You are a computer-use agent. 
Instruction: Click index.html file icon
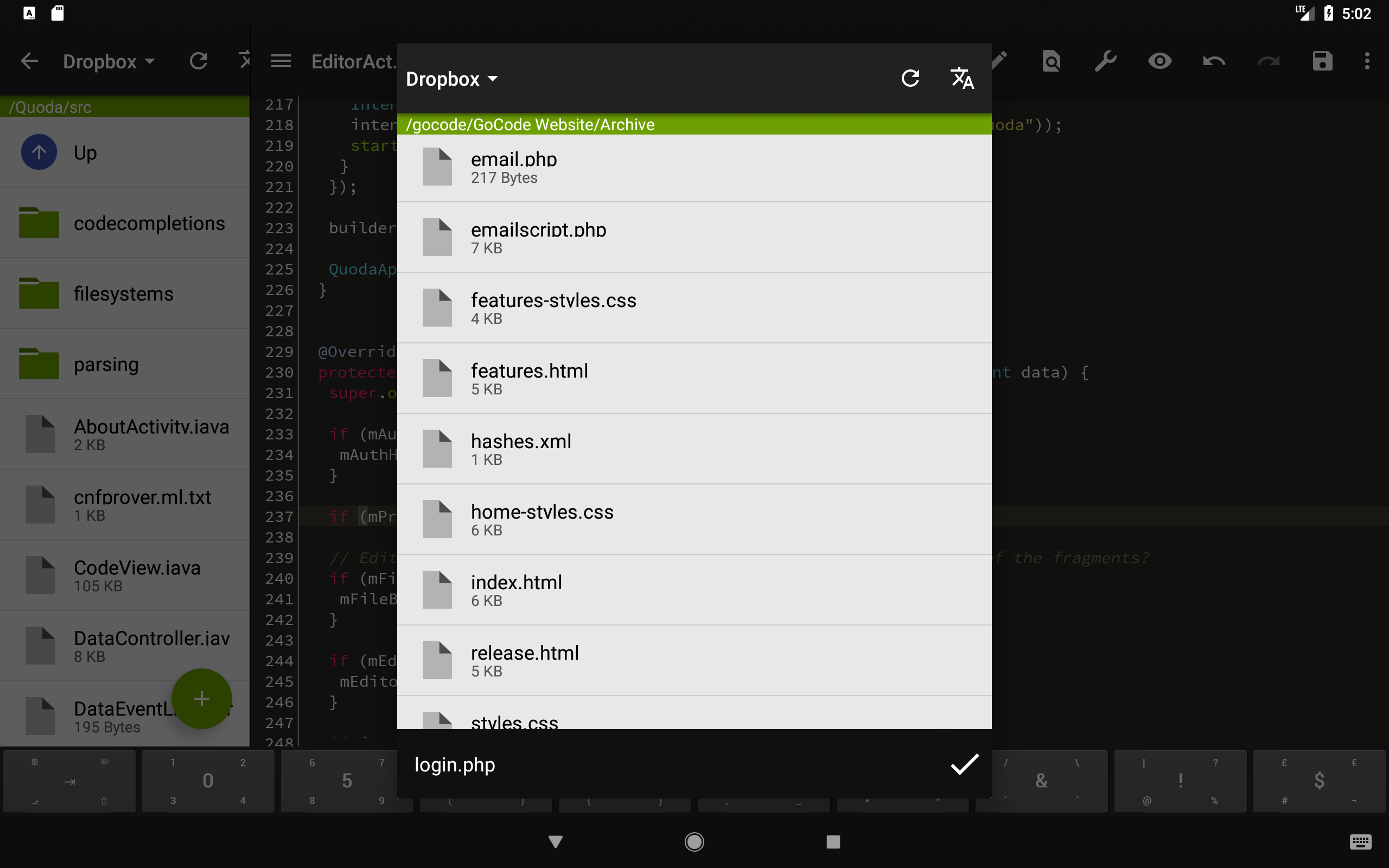point(437,590)
